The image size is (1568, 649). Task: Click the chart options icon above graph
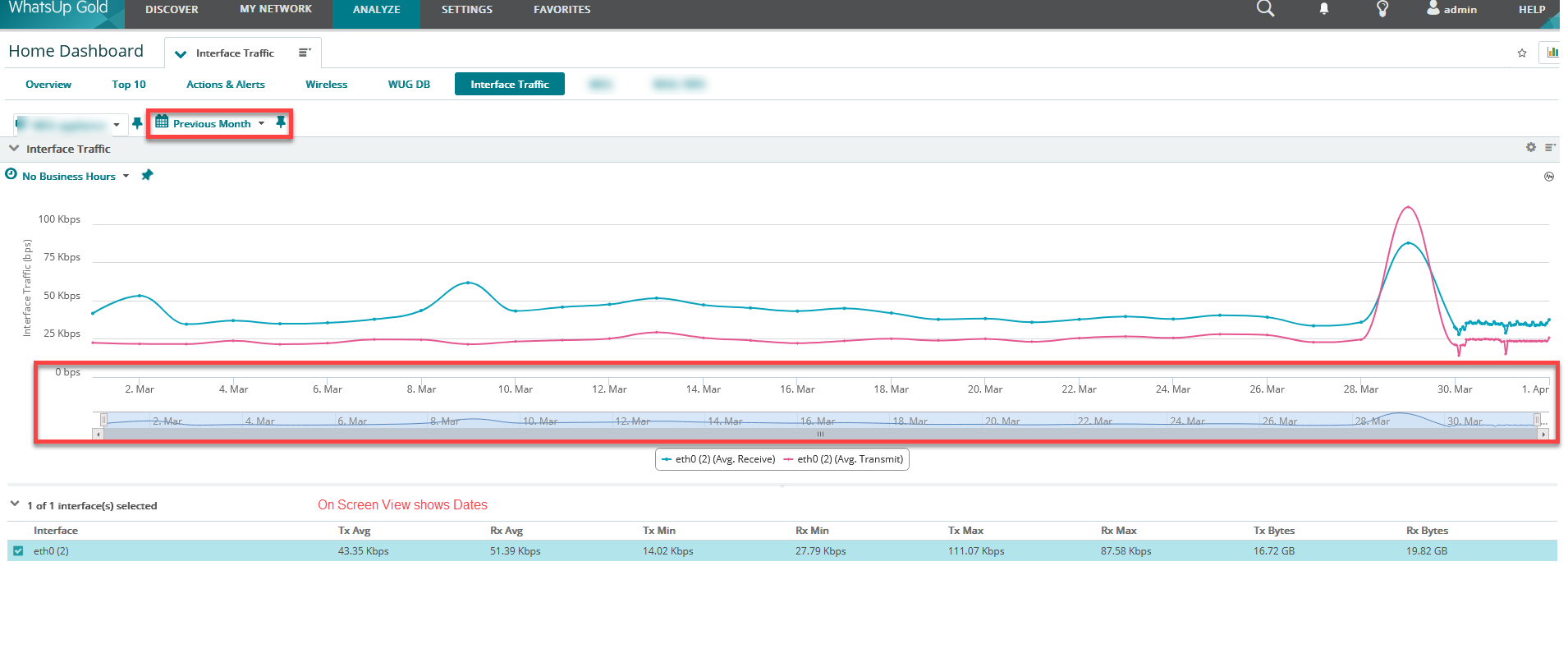click(1549, 177)
